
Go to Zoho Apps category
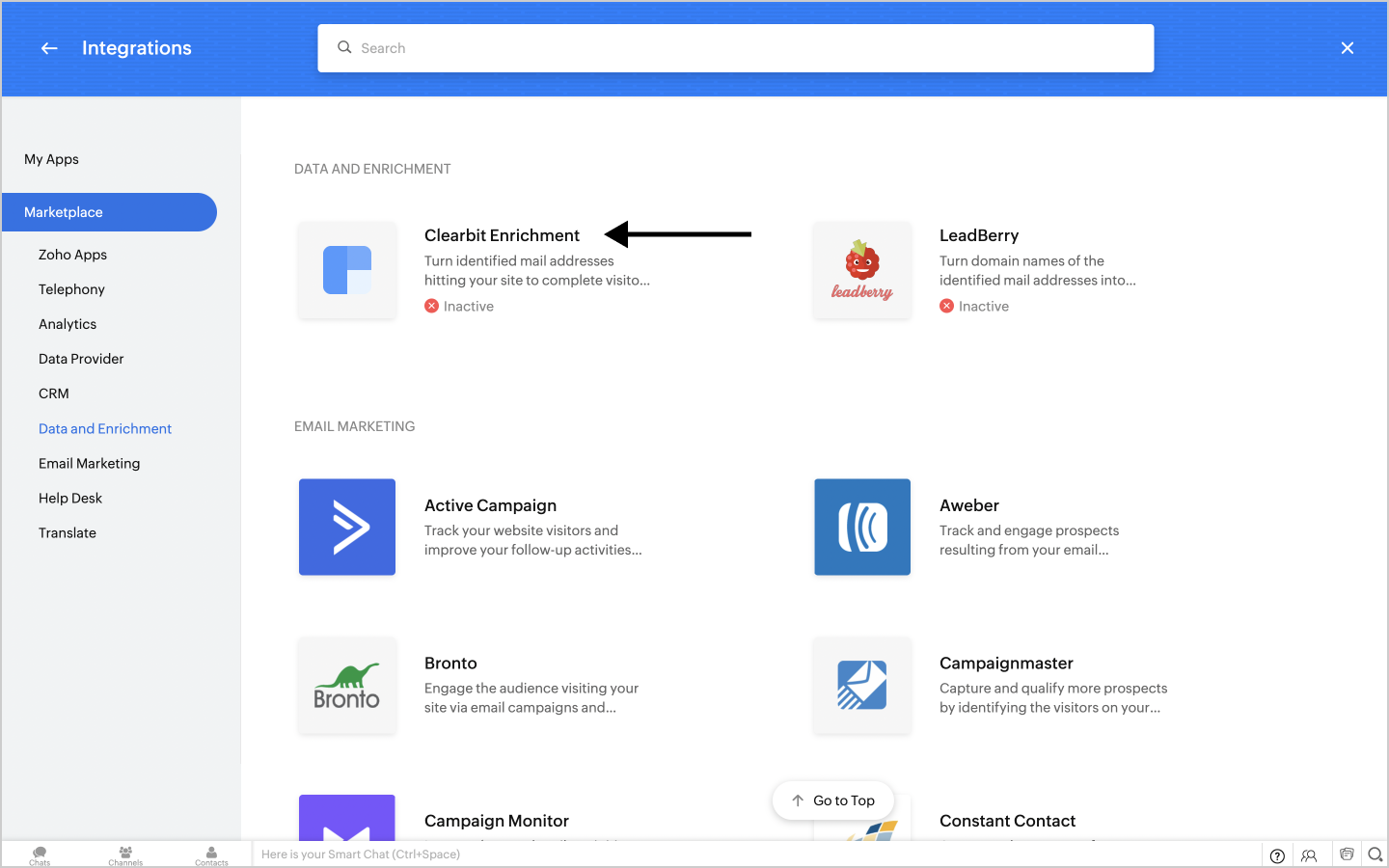coord(72,255)
